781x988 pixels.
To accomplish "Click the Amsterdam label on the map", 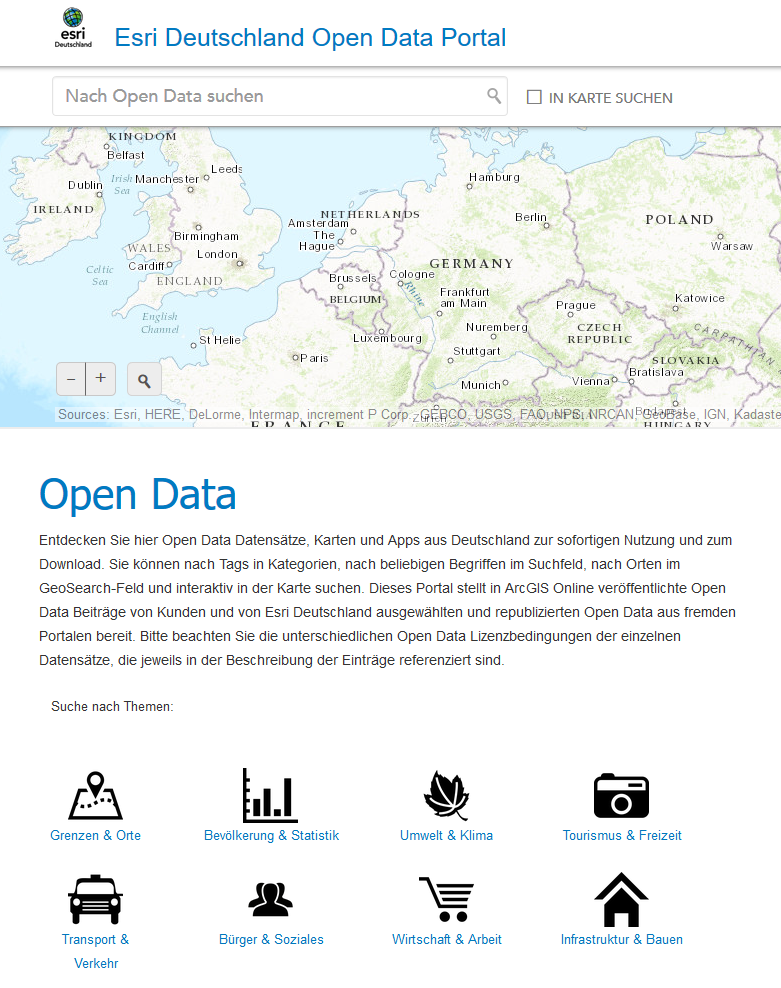I will point(318,223).
